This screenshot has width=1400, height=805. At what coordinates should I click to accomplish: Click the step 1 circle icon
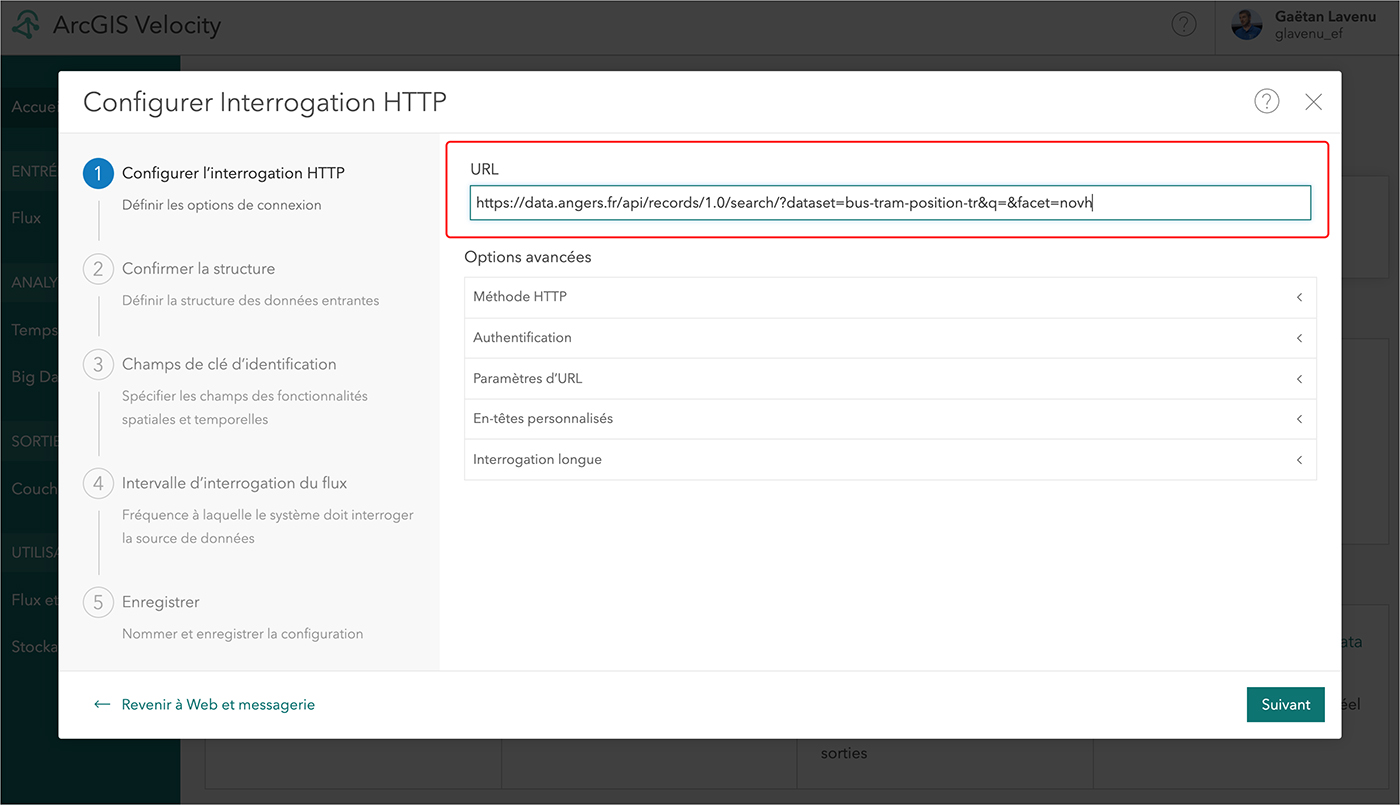[98, 173]
